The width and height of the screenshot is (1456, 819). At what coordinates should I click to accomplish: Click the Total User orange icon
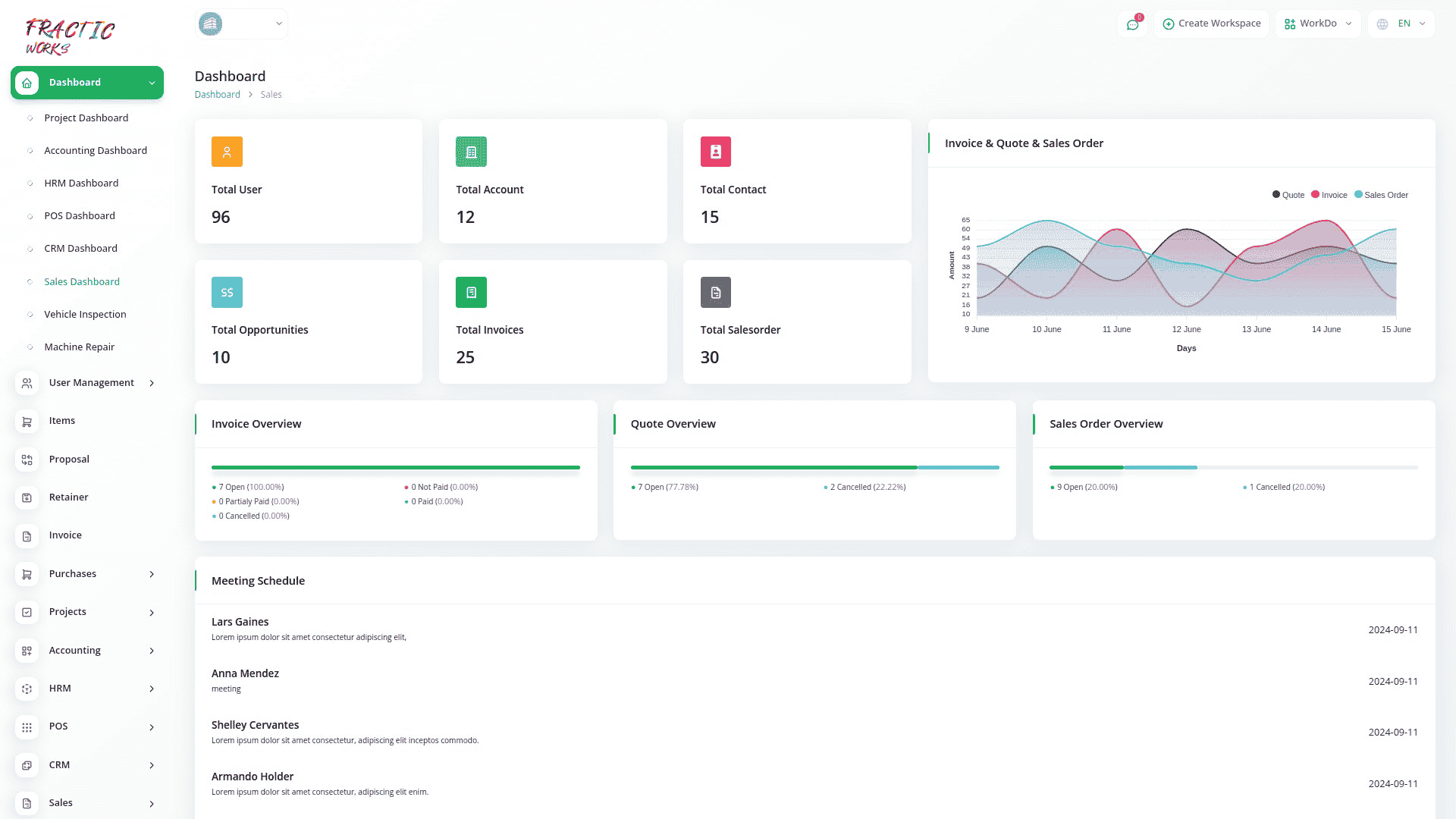coord(227,152)
